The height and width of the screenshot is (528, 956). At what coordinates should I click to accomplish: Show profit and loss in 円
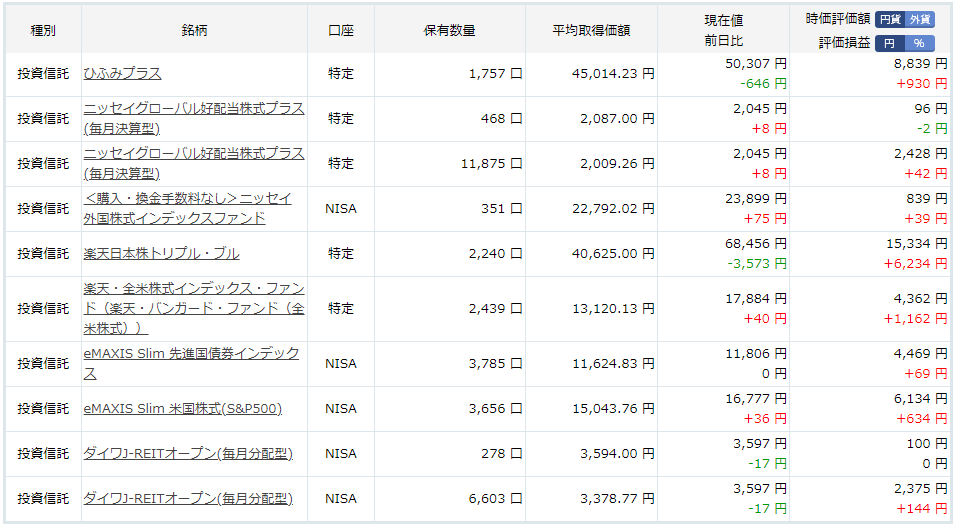pos(890,43)
